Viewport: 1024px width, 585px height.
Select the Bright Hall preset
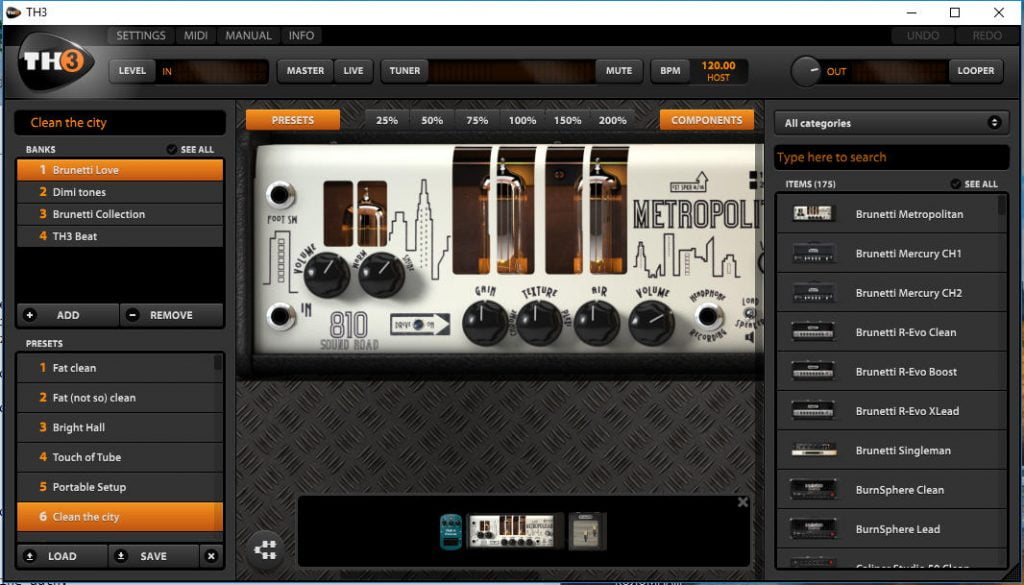coord(120,428)
